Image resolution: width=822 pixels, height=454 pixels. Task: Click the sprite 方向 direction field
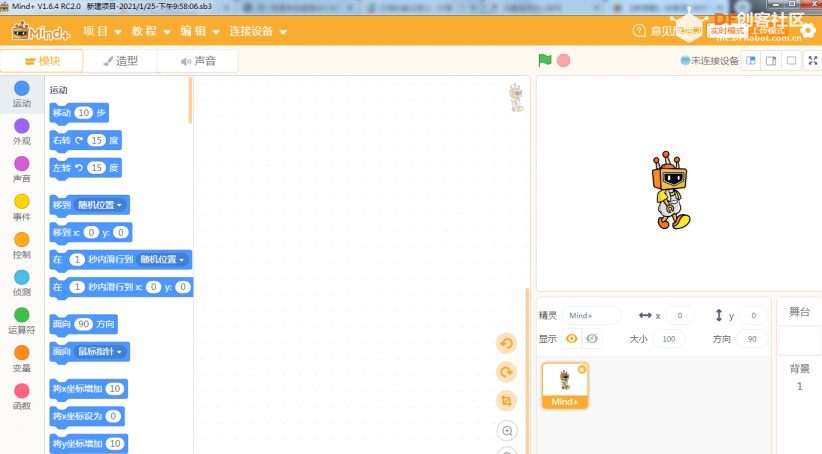752,339
